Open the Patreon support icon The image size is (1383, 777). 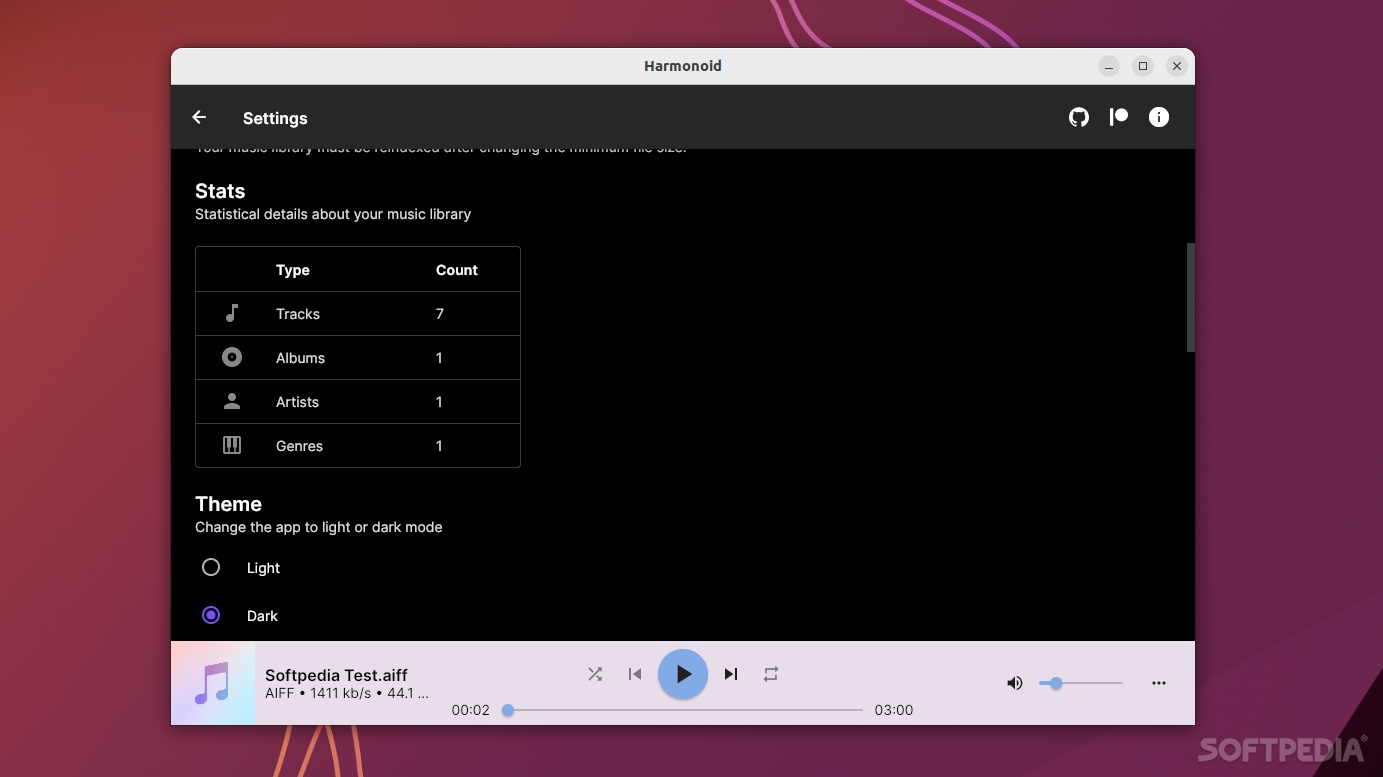click(1118, 117)
